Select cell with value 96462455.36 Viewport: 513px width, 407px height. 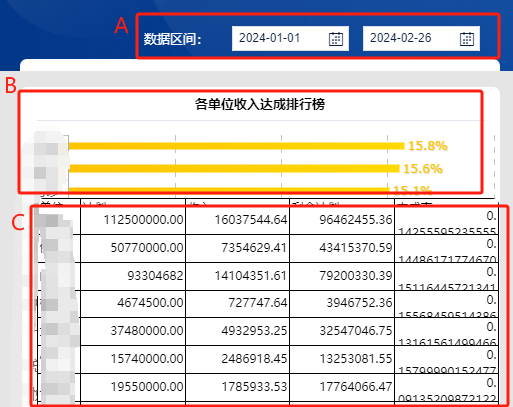click(x=342, y=220)
